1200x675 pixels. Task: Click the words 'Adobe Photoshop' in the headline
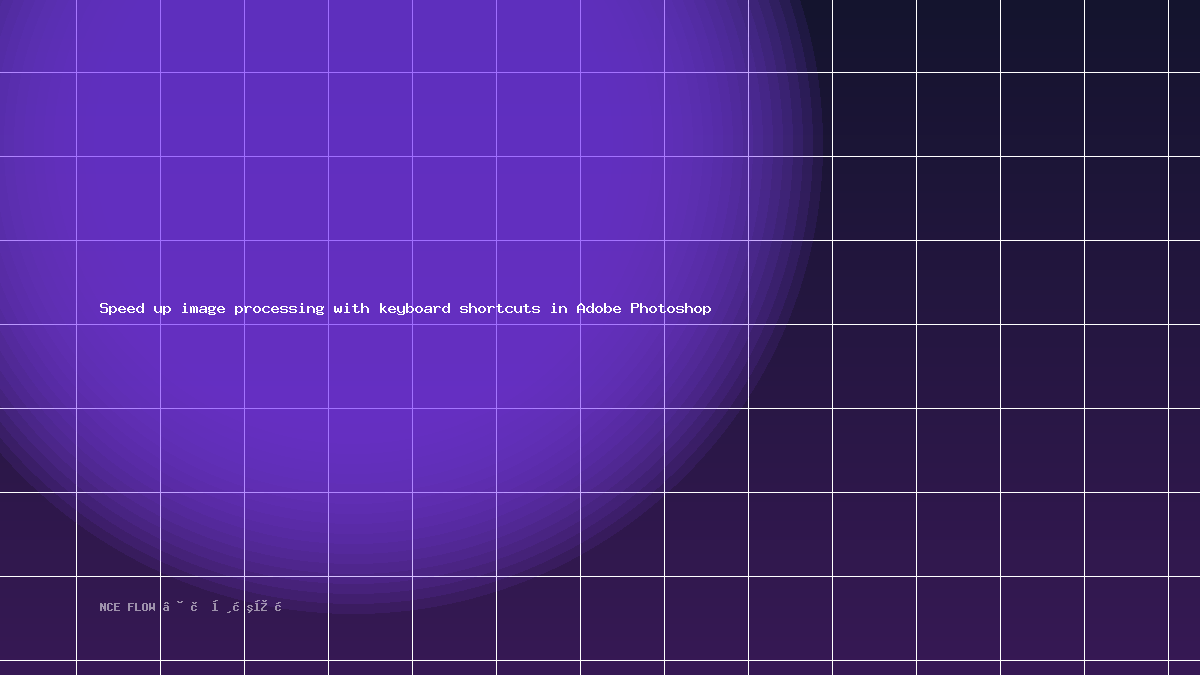[644, 309]
